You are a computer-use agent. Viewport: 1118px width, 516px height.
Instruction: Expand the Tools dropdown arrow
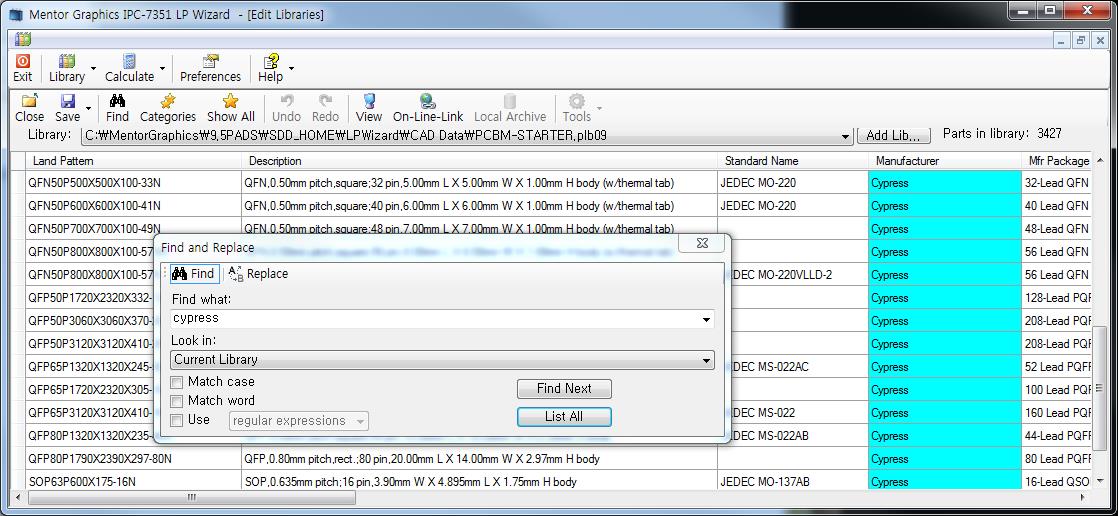pyautogui.click(x=599, y=108)
